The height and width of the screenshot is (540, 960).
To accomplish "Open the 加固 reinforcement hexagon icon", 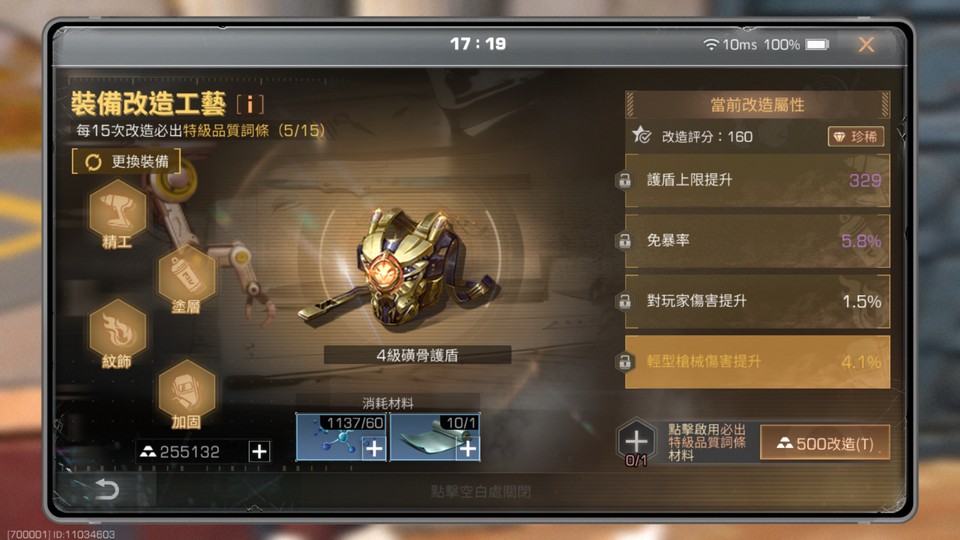I will tap(186, 393).
